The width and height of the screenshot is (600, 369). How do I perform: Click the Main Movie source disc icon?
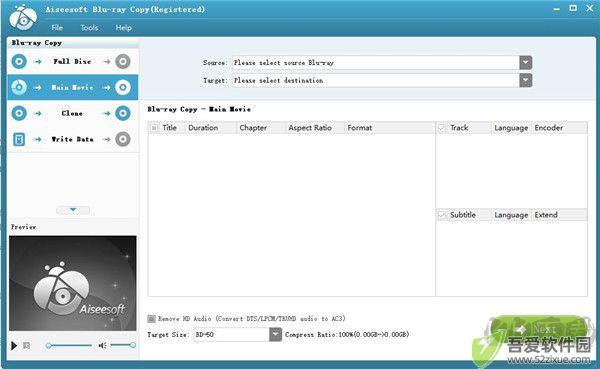pyautogui.click(x=19, y=87)
